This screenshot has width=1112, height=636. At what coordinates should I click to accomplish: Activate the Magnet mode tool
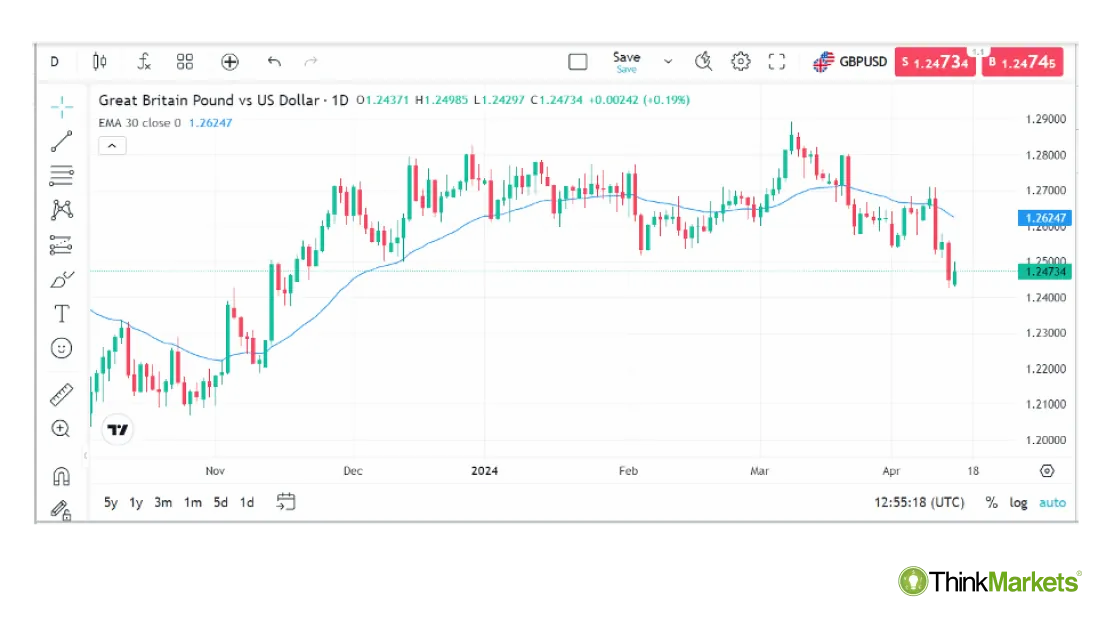[x=61, y=476]
